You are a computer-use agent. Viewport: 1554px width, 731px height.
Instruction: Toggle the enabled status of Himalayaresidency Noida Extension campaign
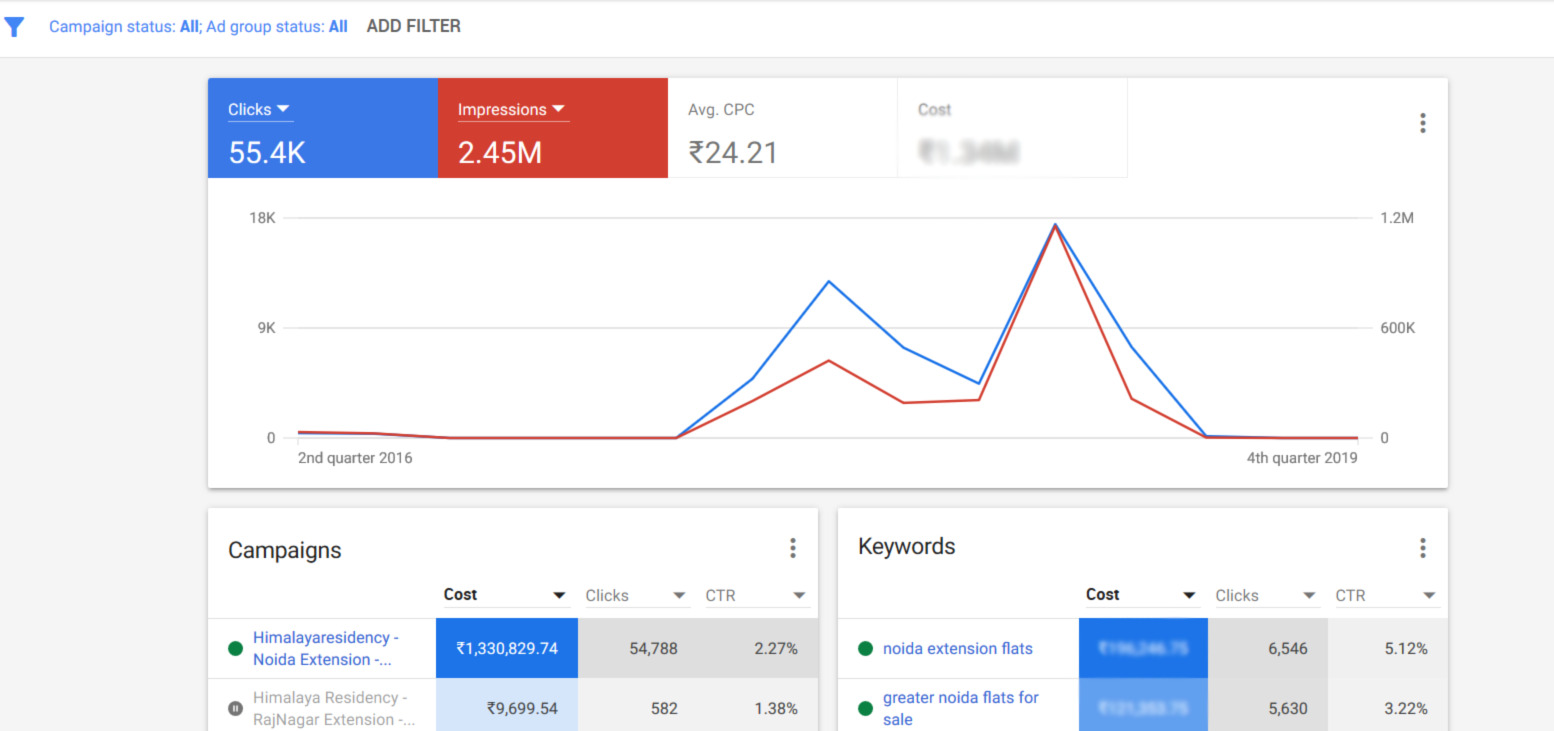(234, 648)
